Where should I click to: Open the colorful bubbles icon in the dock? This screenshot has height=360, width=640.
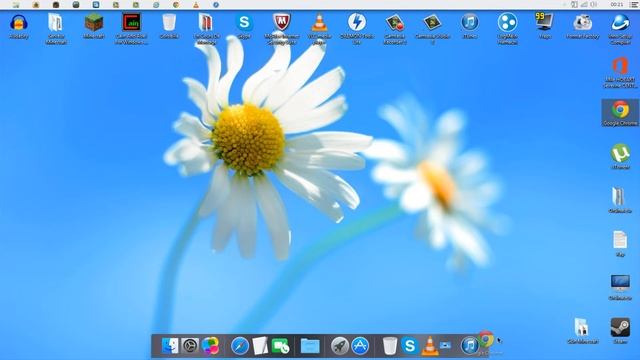coord(210,346)
